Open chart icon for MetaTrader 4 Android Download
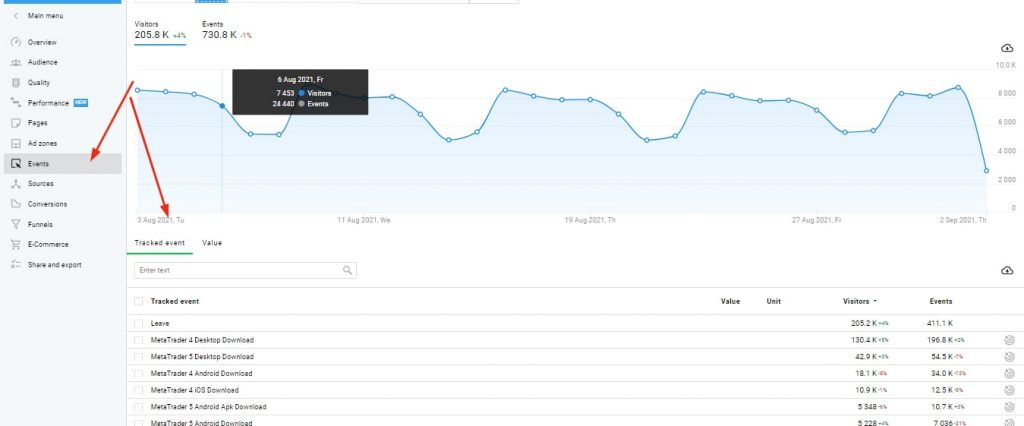The height and width of the screenshot is (426, 1024). tap(1009, 373)
